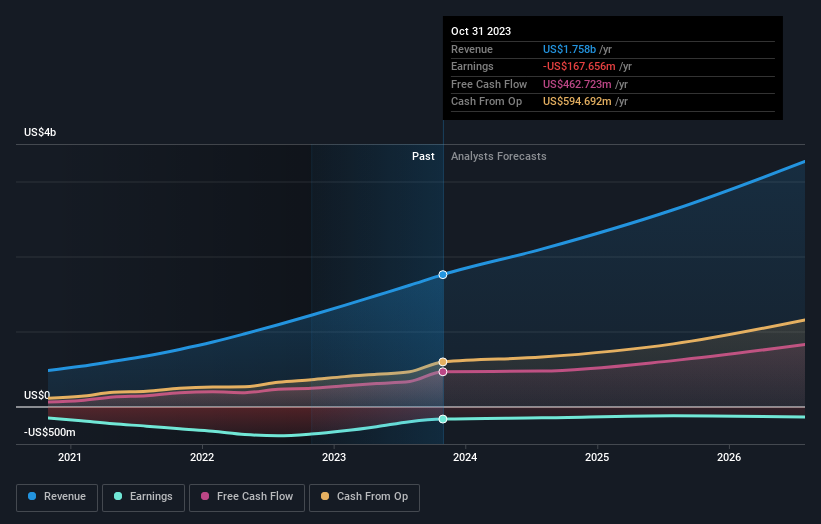Click the 2022 axis label
Viewport: 821px width, 524px height.
(x=202, y=457)
